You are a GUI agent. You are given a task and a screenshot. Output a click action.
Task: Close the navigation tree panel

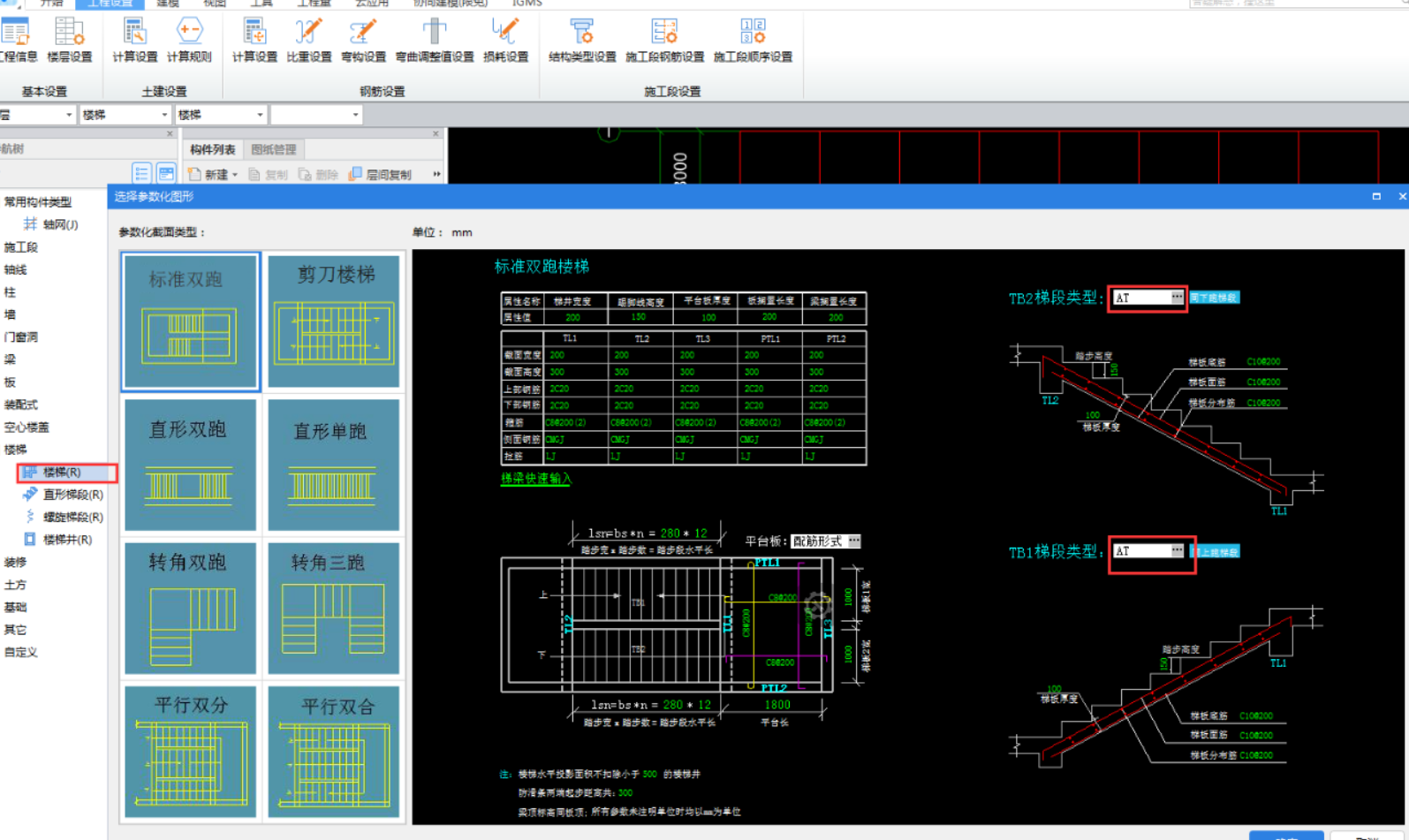(x=170, y=133)
